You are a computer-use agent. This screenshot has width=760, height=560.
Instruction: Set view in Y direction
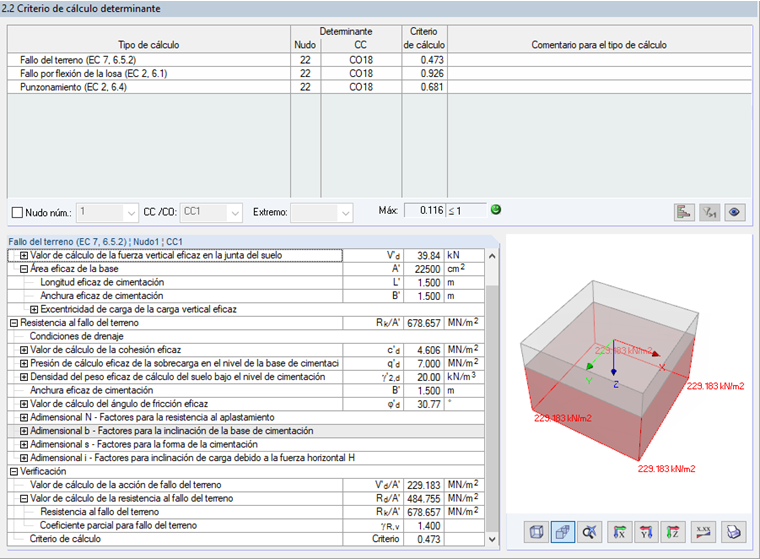click(646, 532)
